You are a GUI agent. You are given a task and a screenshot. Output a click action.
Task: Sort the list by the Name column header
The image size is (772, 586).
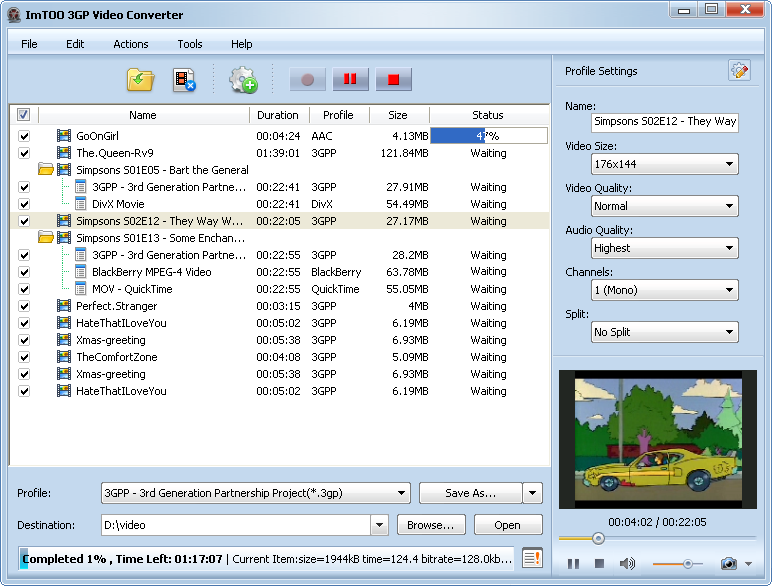point(143,115)
